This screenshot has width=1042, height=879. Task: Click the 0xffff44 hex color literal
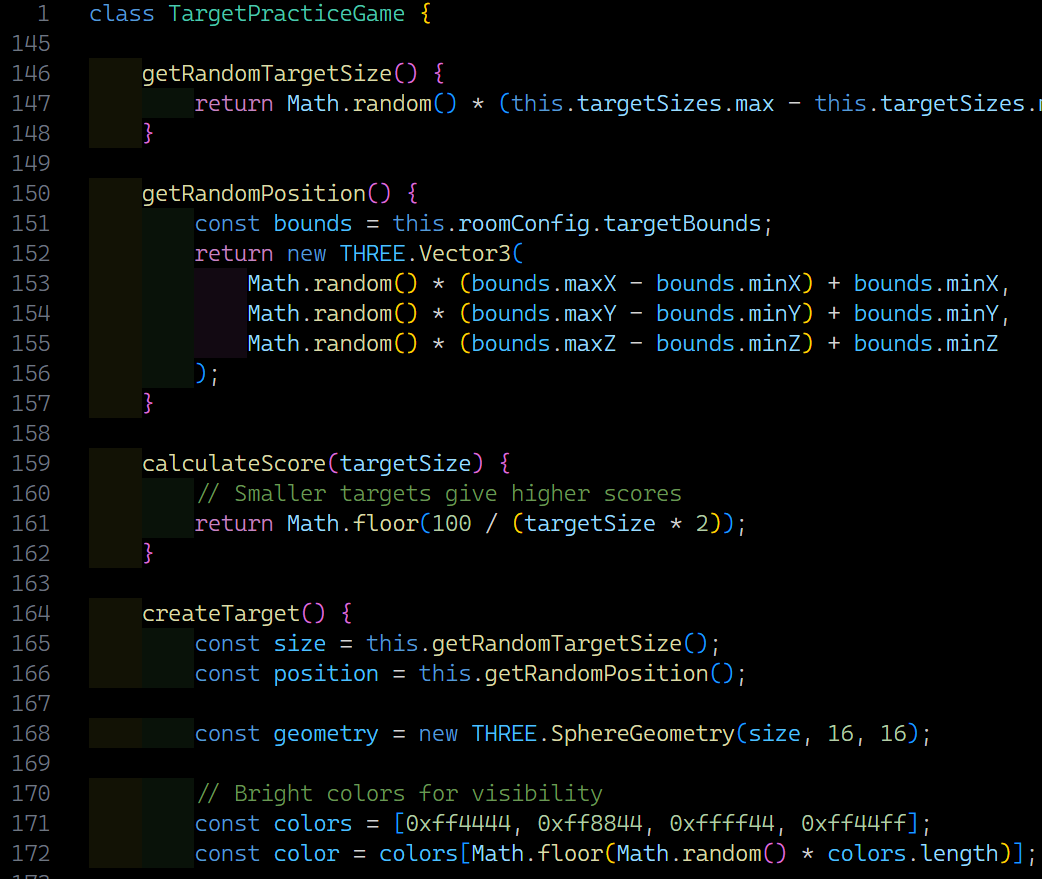(x=722, y=824)
